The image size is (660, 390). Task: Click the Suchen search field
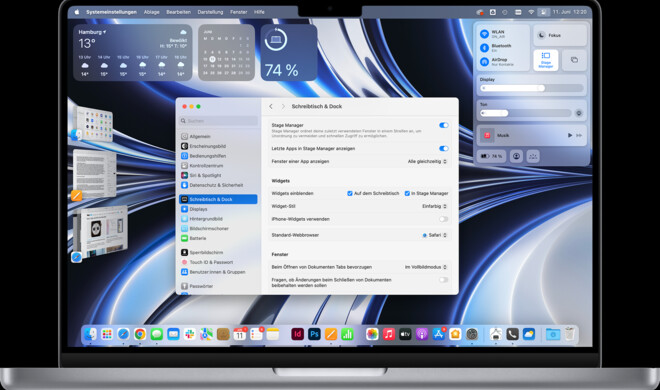coord(218,121)
